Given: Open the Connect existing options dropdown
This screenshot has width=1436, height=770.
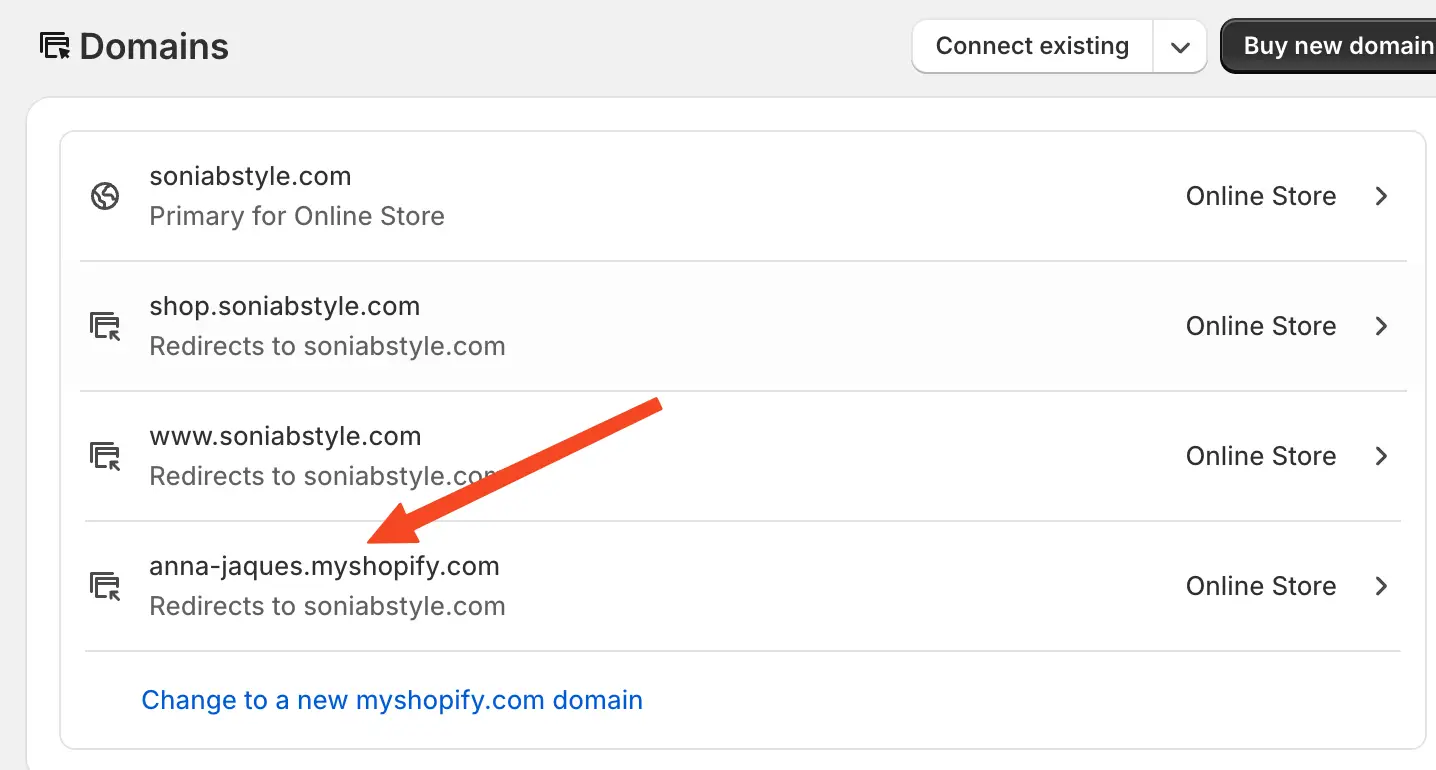Looking at the screenshot, I should click(x=1180, y=45).
